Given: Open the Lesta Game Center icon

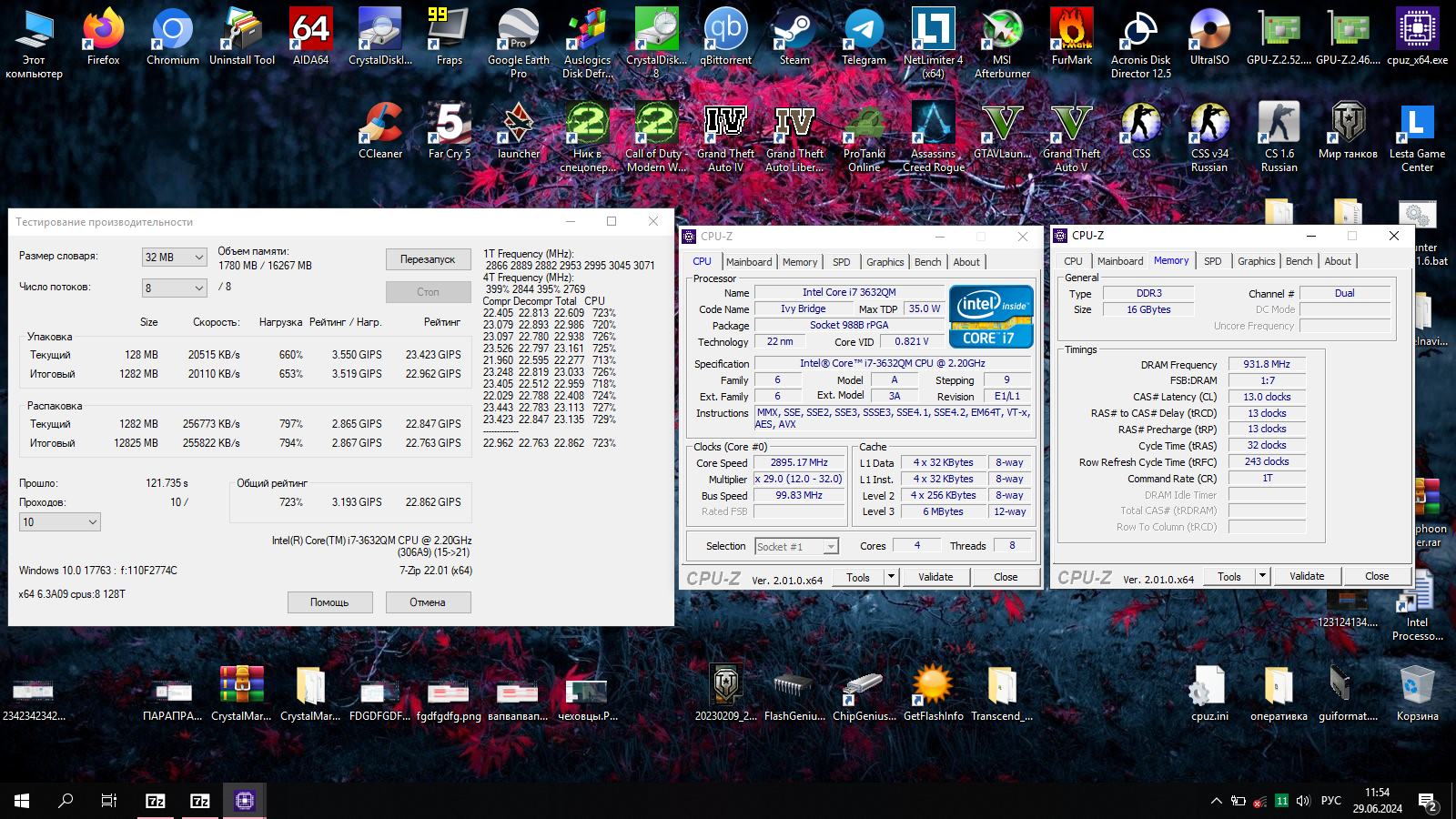Looking at the screenshot, I should (1417, 136).
